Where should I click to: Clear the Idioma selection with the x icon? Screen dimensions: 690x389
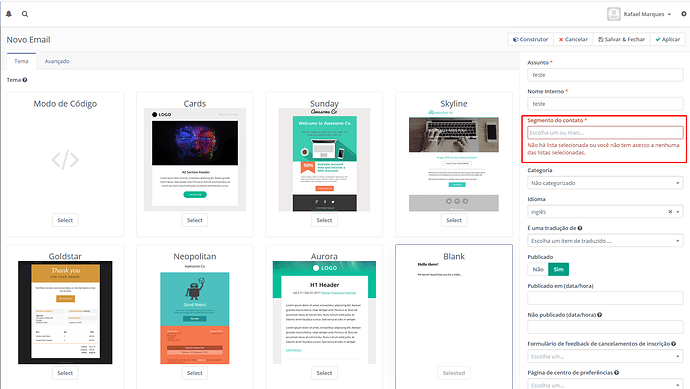[x=670, y=212]
